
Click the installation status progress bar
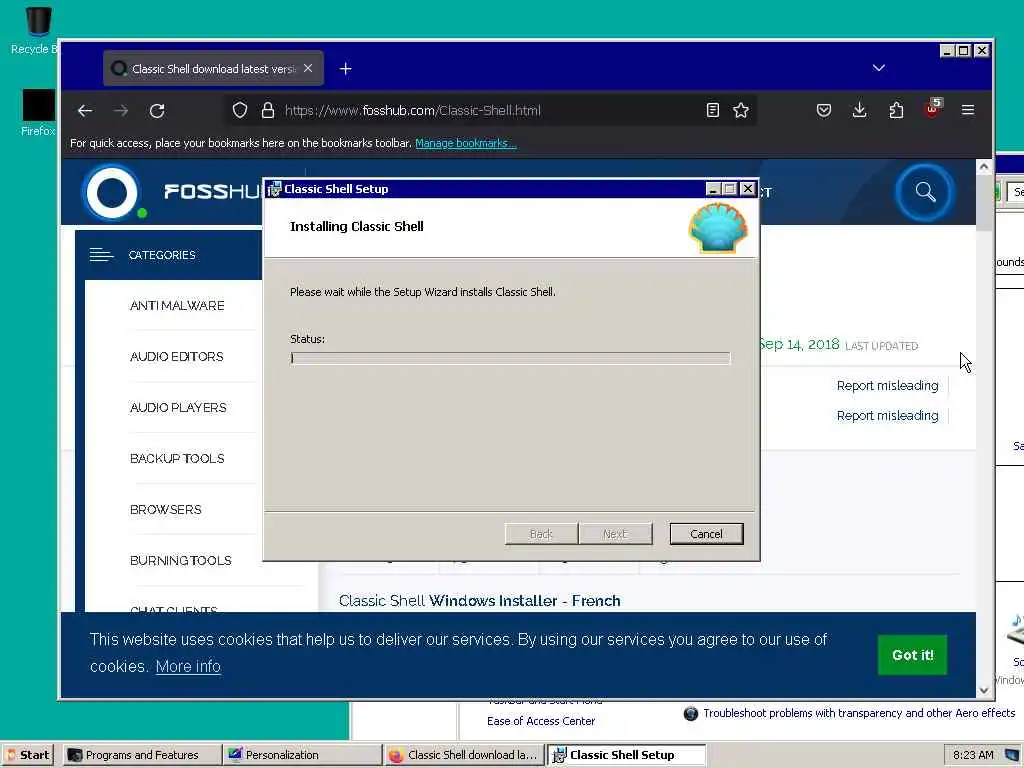(510, 358)
